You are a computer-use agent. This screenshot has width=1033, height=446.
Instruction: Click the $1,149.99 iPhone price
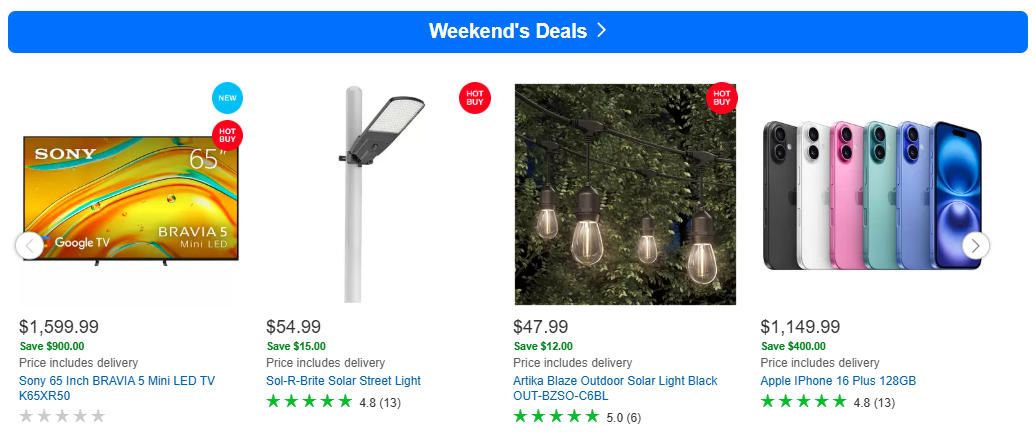[x=800, y=327]
